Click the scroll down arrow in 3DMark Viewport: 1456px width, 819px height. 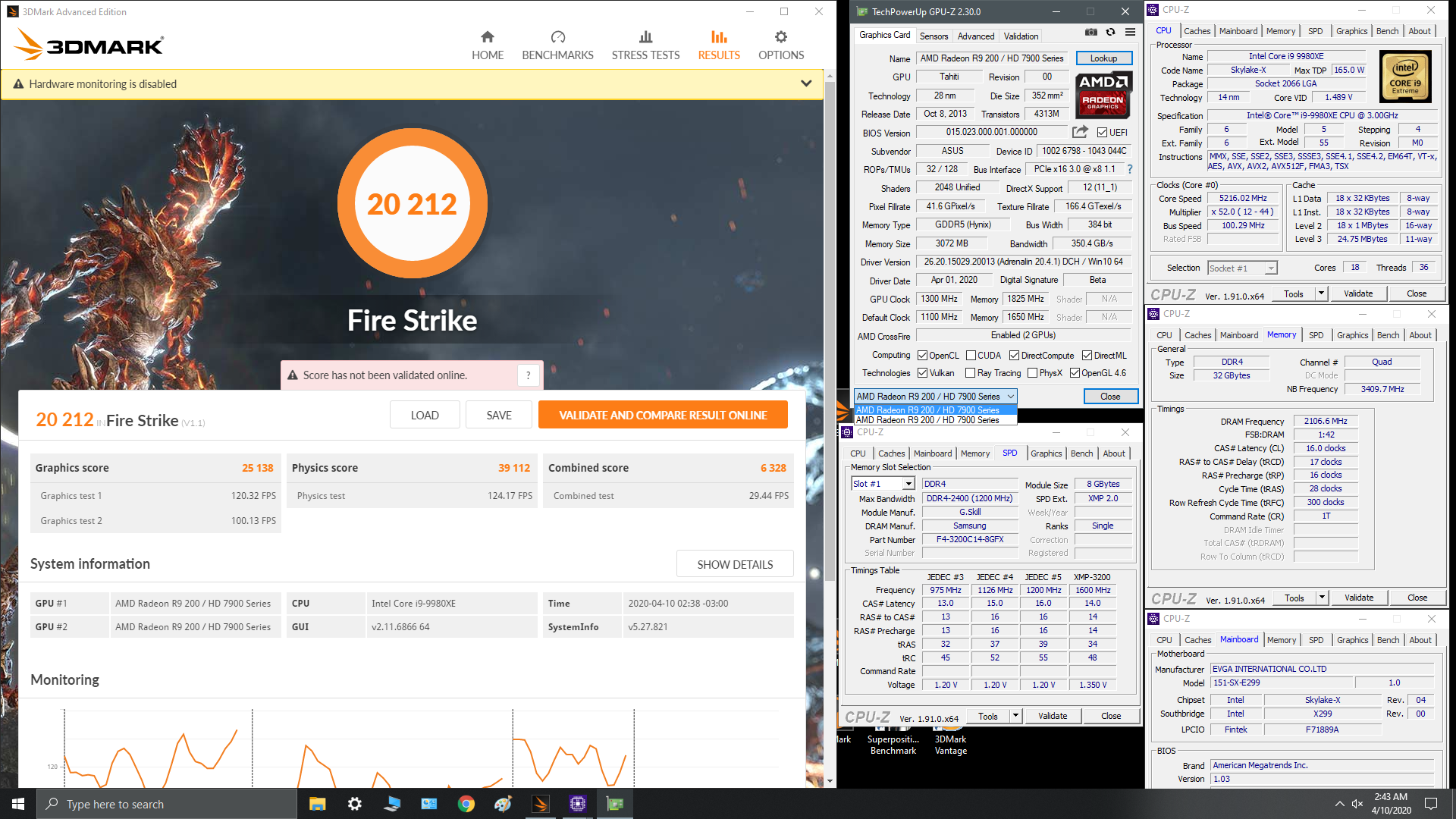(x=830, y=780)
